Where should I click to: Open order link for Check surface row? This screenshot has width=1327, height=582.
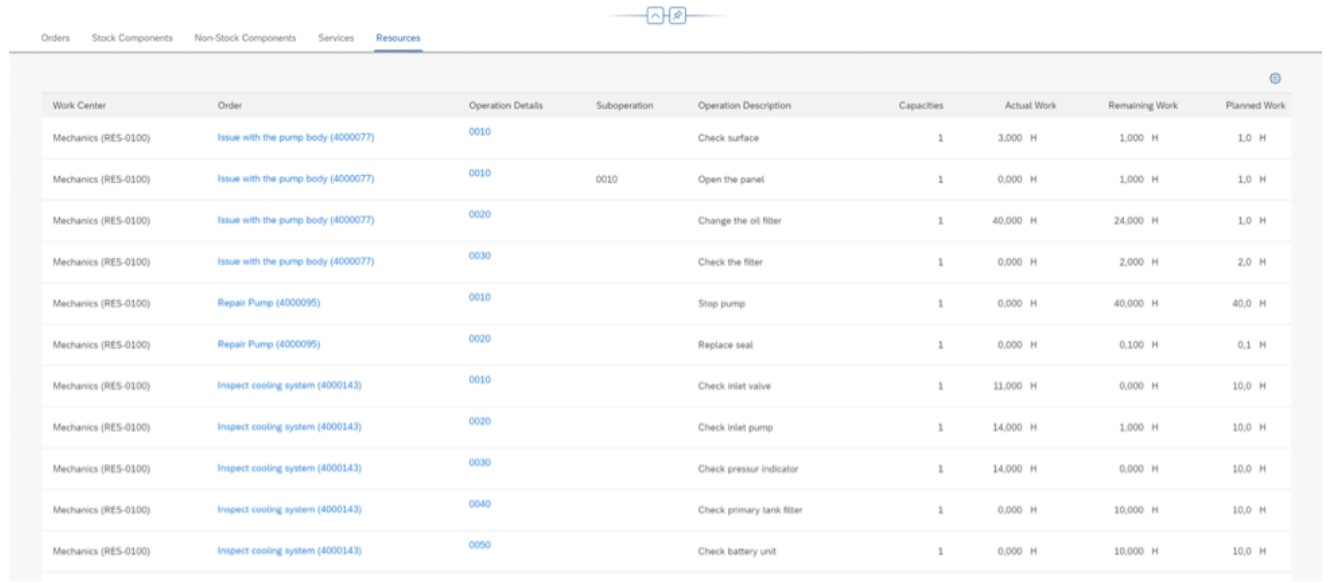click(296, 137)
